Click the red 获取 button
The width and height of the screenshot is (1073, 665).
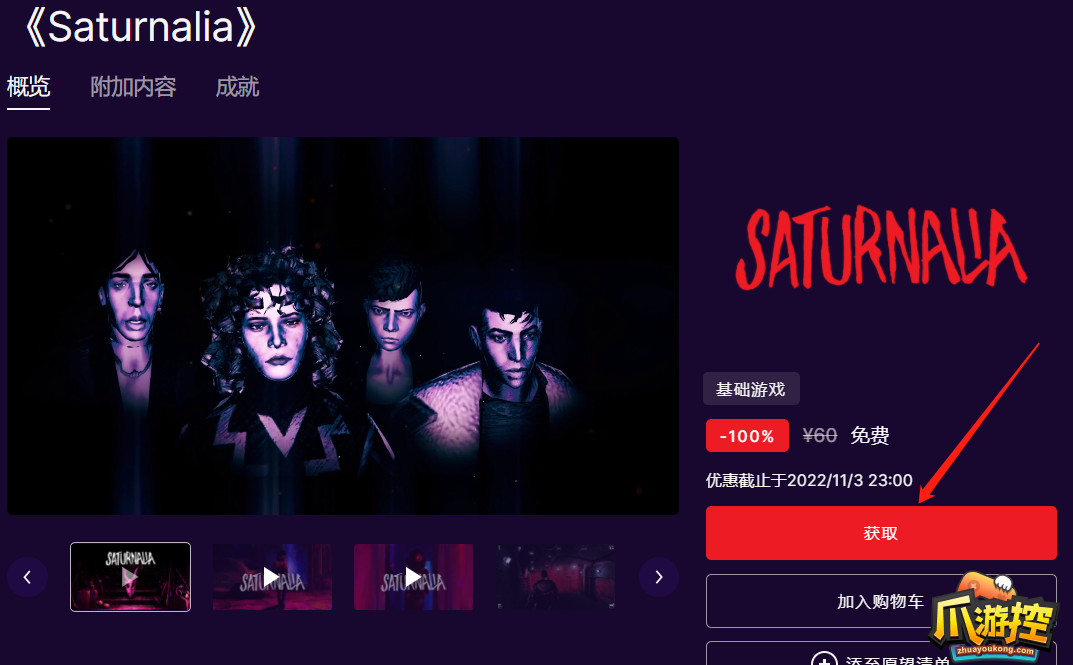881,533
